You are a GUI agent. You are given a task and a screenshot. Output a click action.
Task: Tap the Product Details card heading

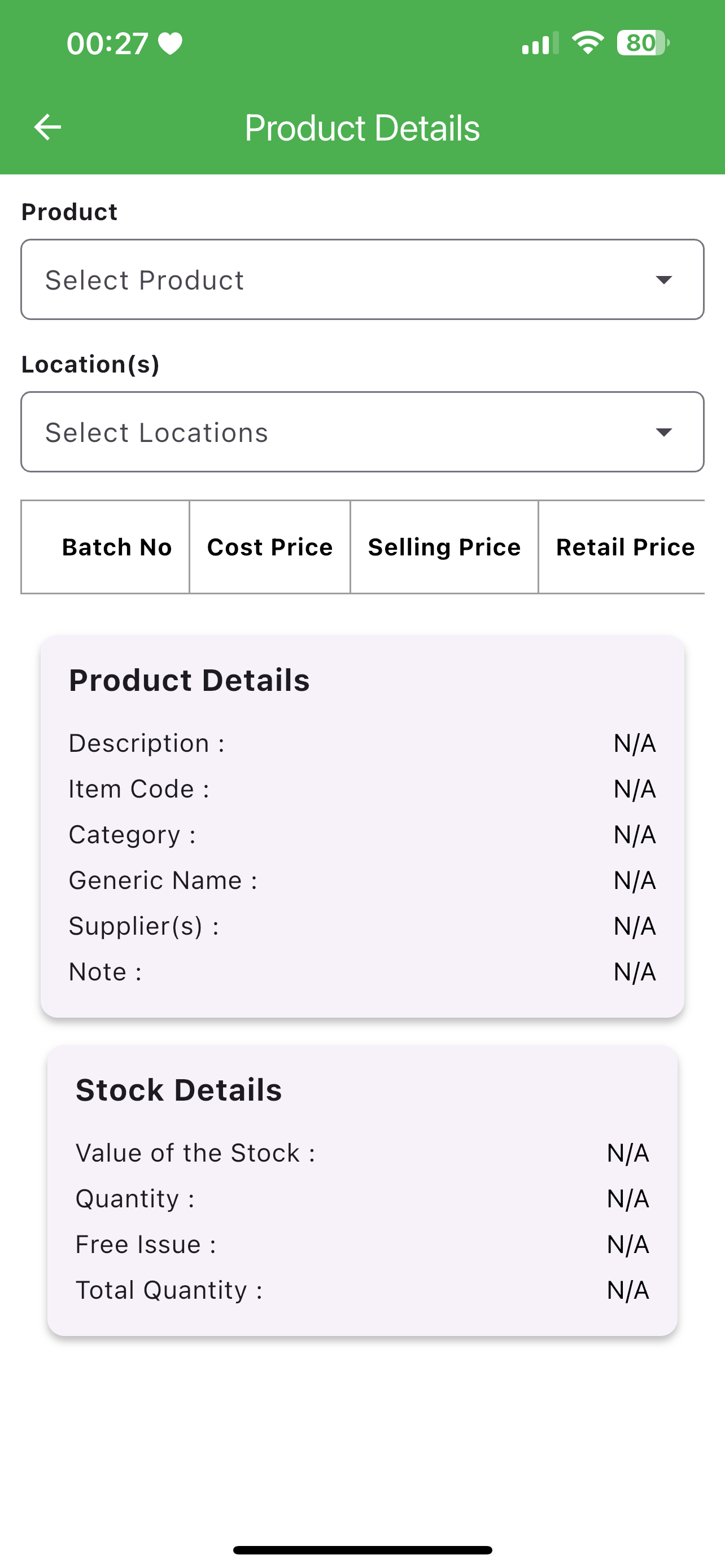click(189, 680)
